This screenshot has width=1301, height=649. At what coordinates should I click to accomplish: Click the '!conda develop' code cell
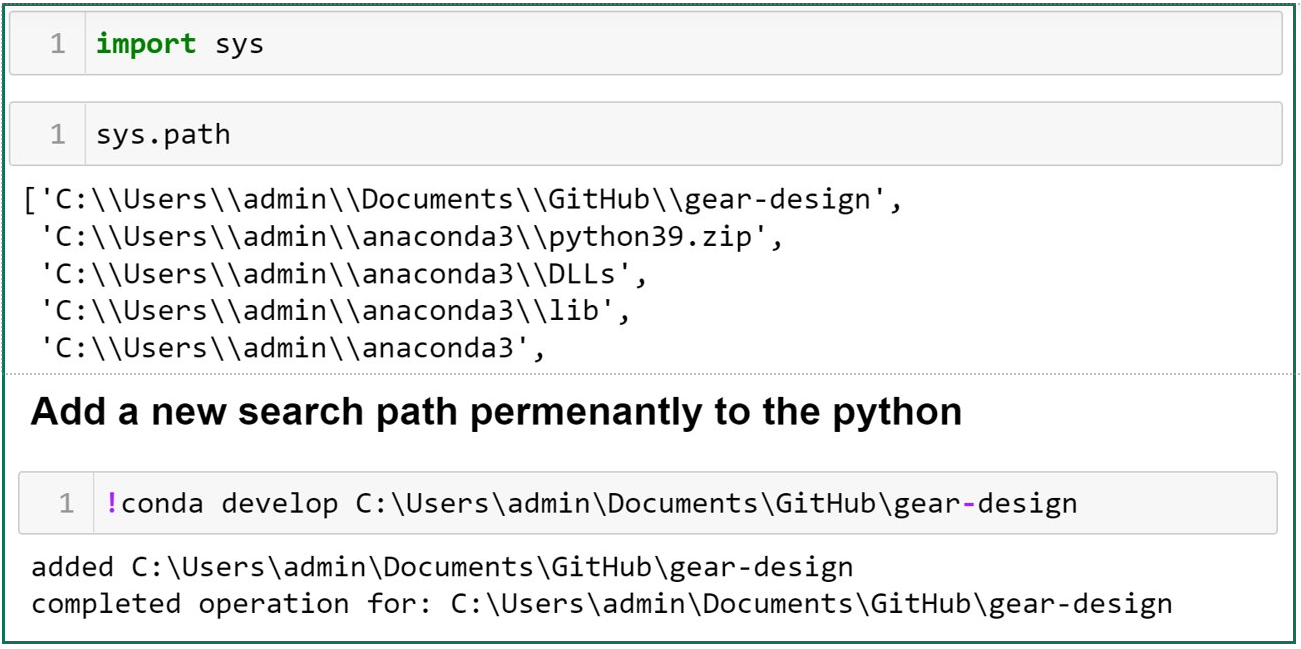click(x=680, y=503)
